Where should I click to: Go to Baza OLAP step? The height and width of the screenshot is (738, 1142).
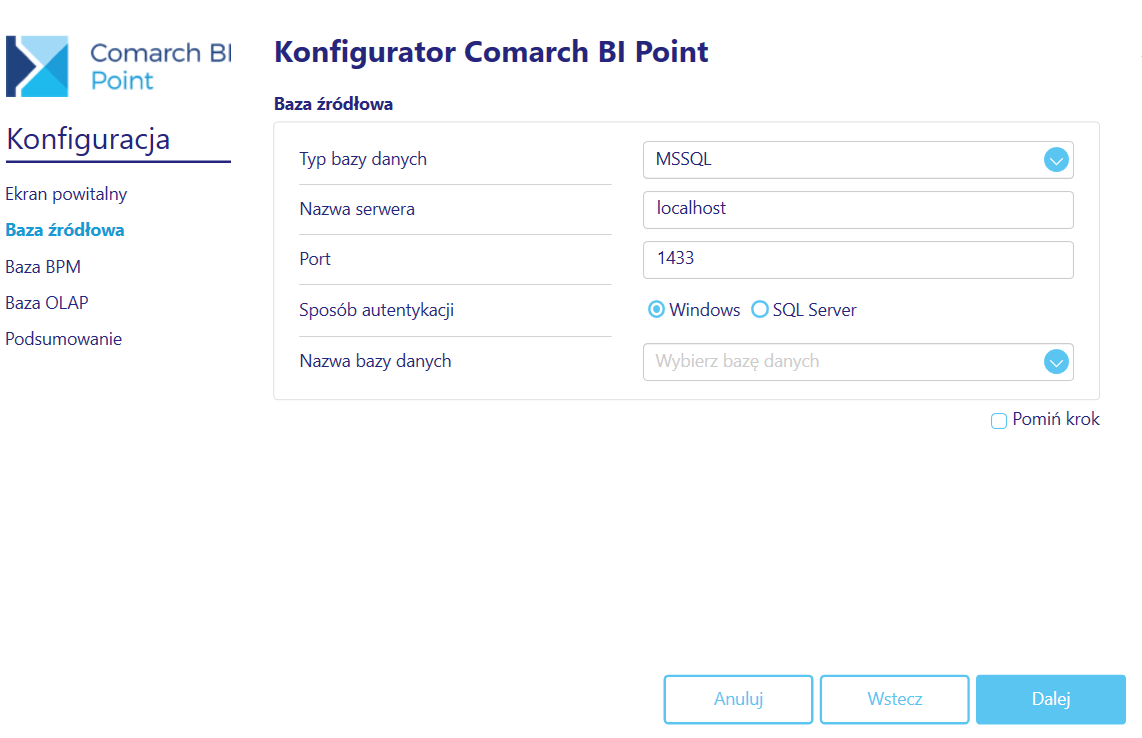pyautogui.click(x=47, y=302)
